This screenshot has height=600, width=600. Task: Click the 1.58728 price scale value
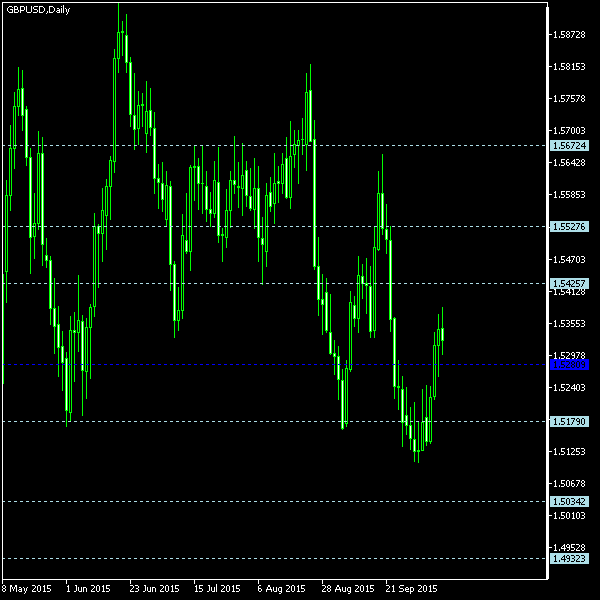[569, 35]
